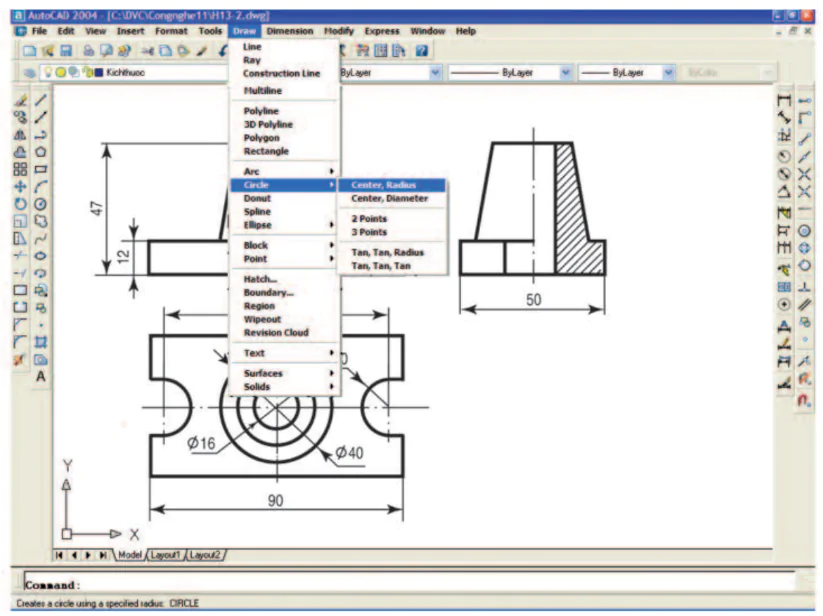Choose Snap to Endpoint icon
The image size is (823, 616).
click(805, 139)
